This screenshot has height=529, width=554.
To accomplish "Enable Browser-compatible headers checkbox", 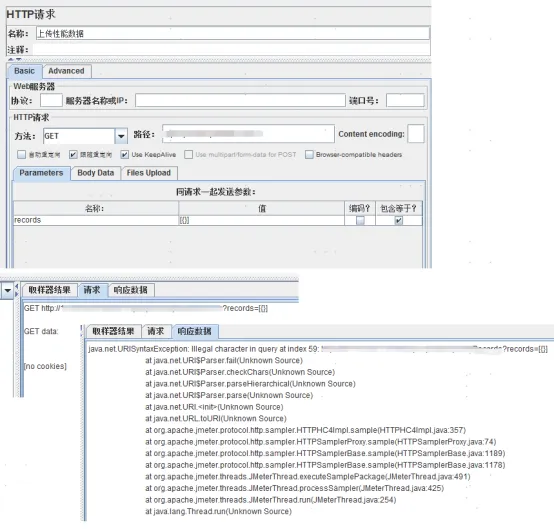I will (309, 154).
